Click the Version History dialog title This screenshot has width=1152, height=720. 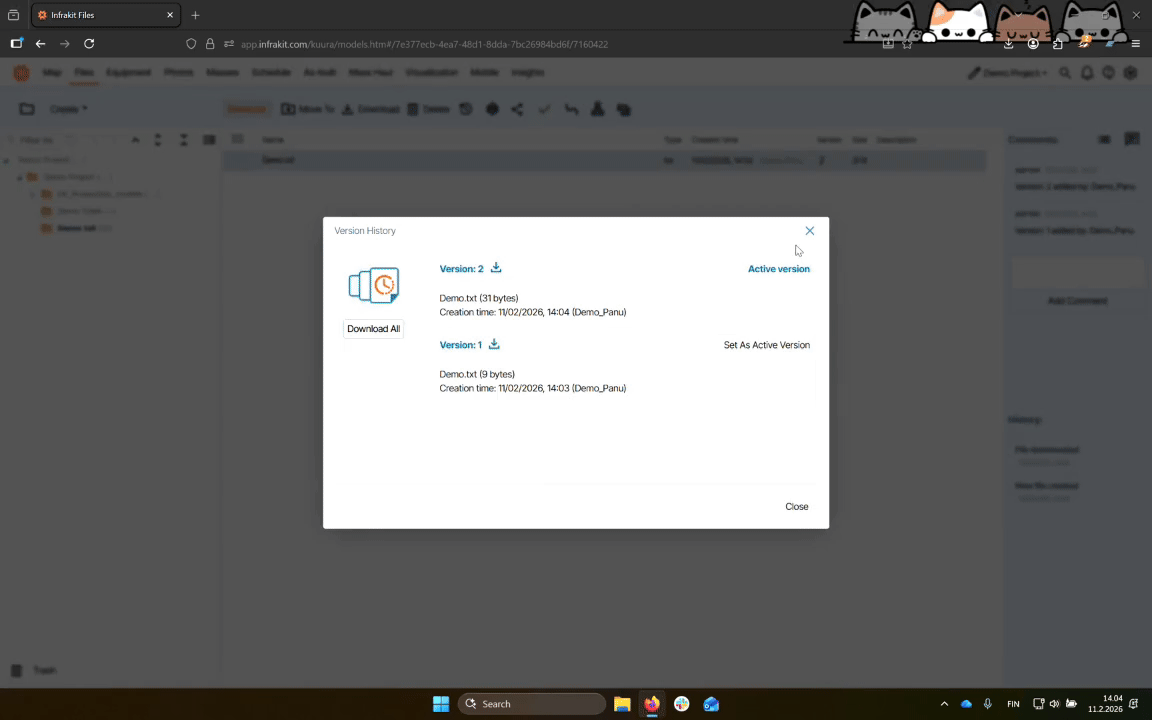365,231
